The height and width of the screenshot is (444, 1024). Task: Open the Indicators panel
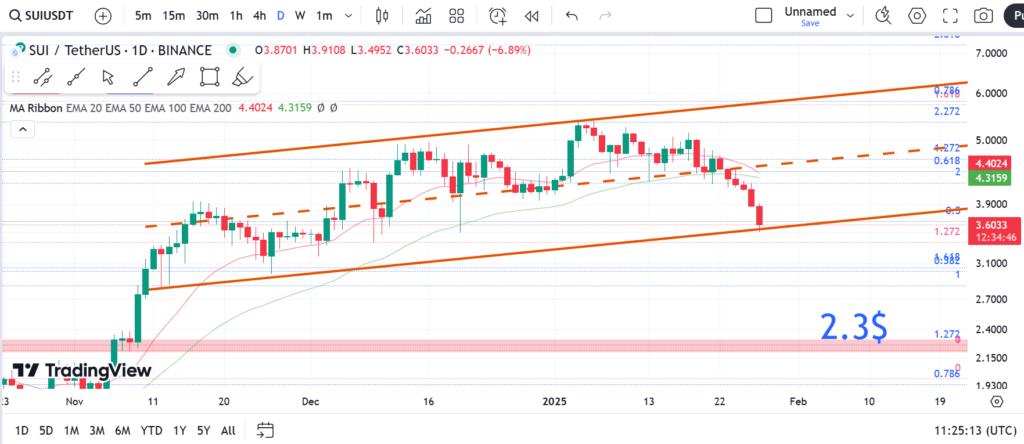tap(423, 16)
